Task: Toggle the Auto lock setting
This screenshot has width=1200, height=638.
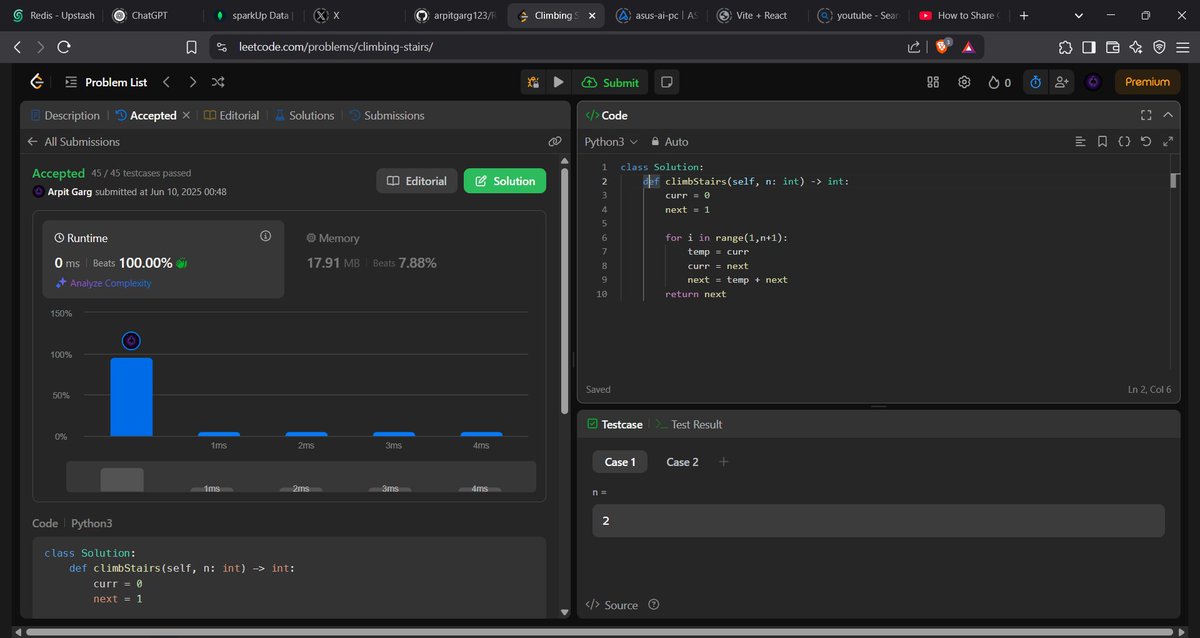Action: click(669, 142)
